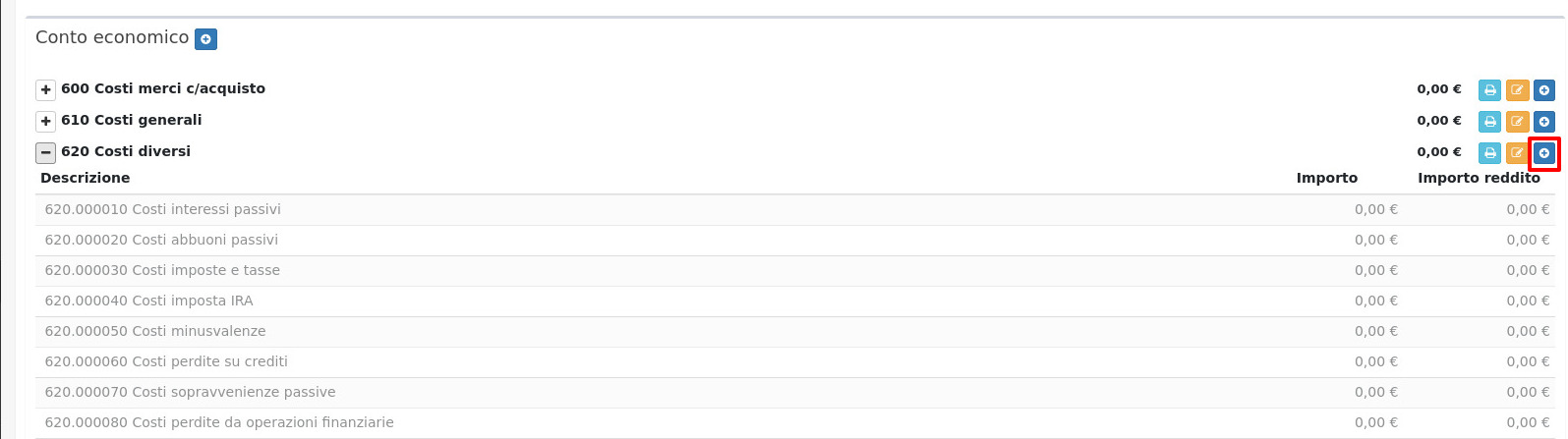Click the add icon beside Conto economico

[x=205, y=39]
